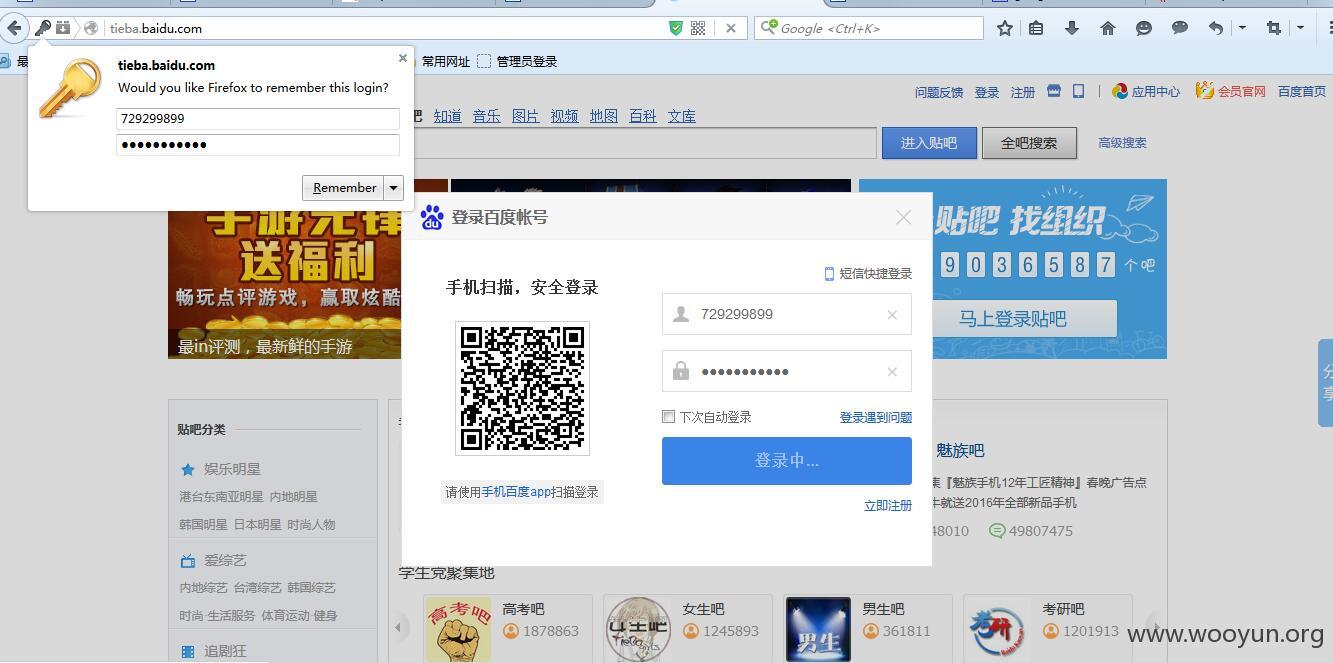This screenshot has width=1333, height=663.
Task: Click the smiley face toolbar icon
Action: 1144,28
